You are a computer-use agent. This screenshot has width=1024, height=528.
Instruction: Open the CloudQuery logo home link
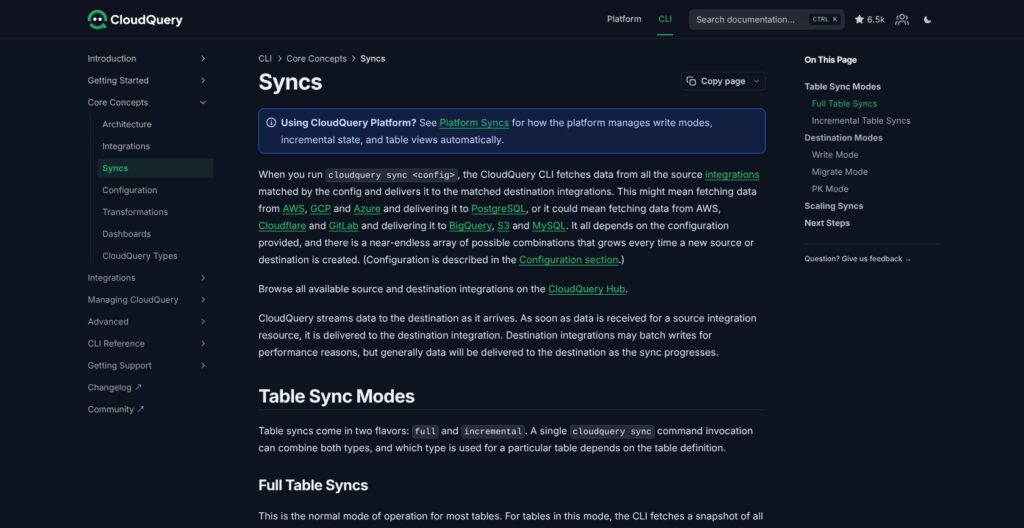135,20
